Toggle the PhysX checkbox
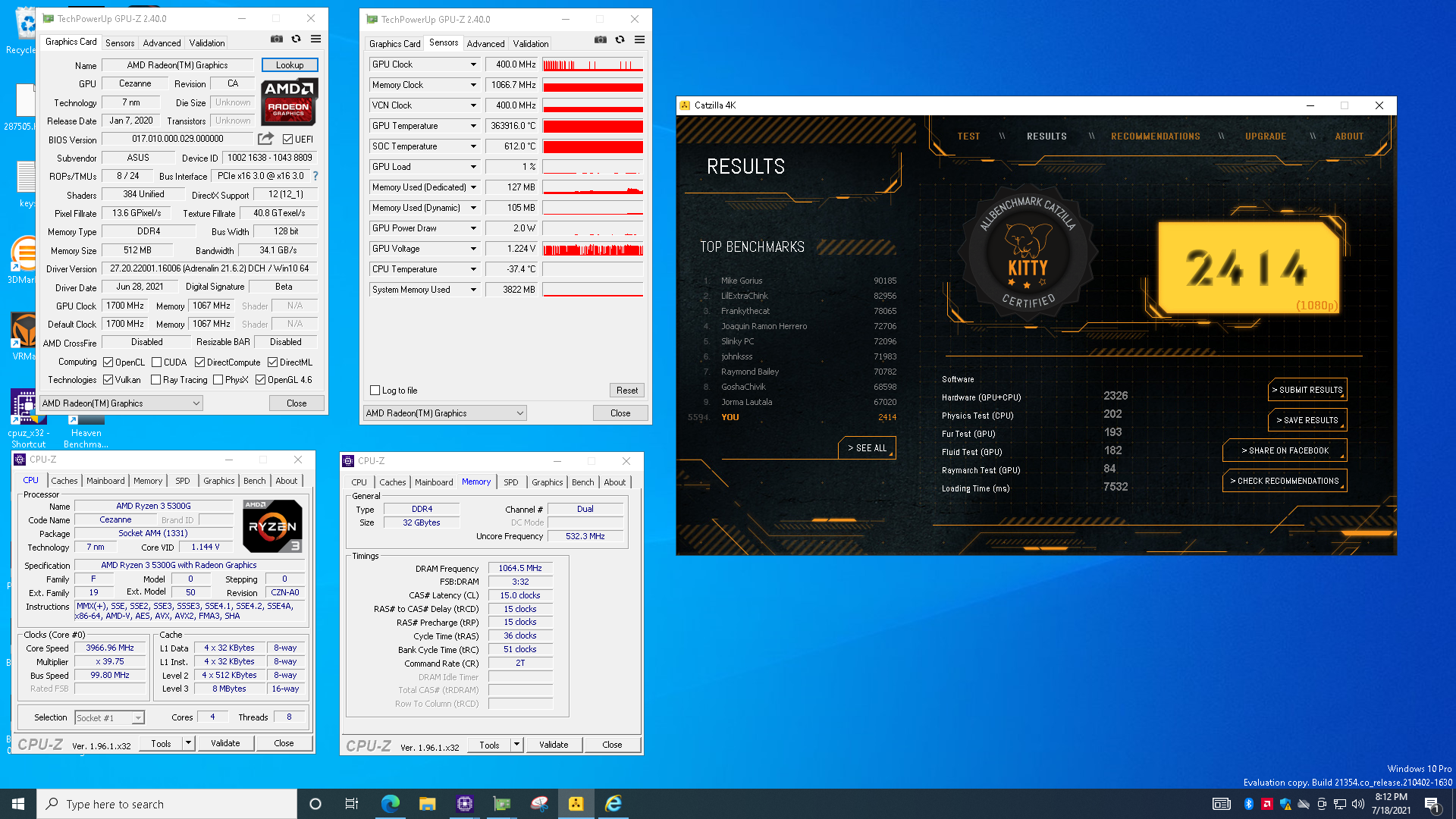The image size is (1456, 819). pyautogui.click(x=218, y=380)
